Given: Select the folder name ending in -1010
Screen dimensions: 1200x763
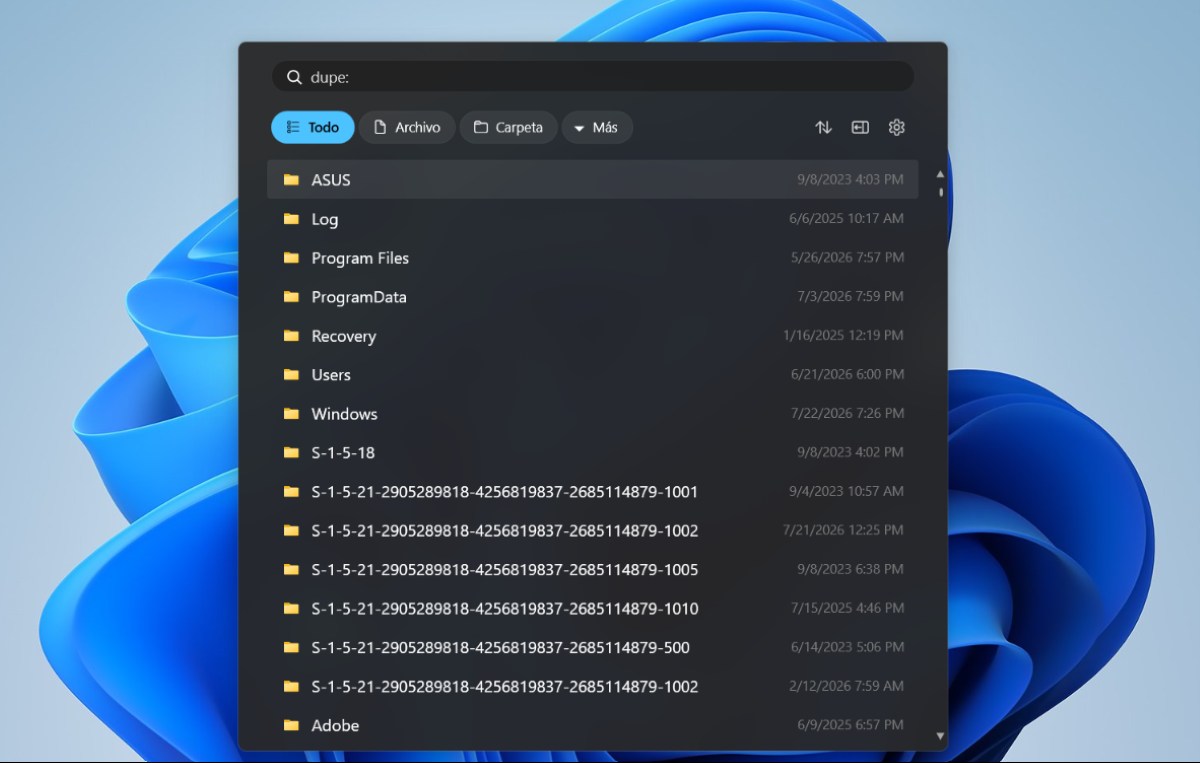Looking at the screenshot, I should (x=505, y=609).
